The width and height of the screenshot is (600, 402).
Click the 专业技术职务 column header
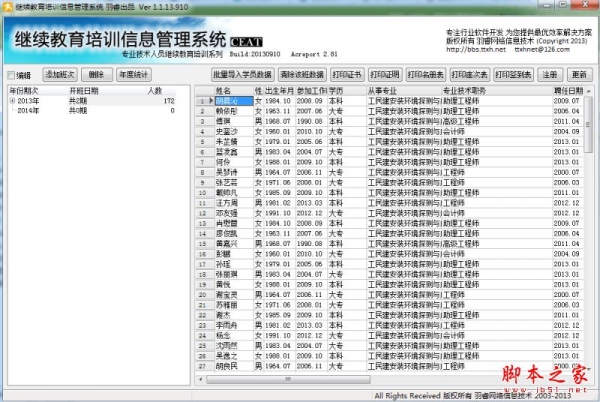[x=464, y=91]
